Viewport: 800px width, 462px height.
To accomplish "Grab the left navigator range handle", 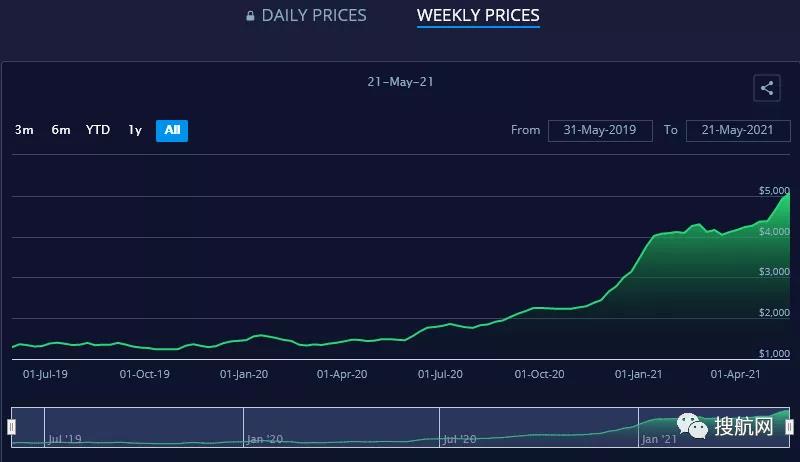I will [11, 427].
